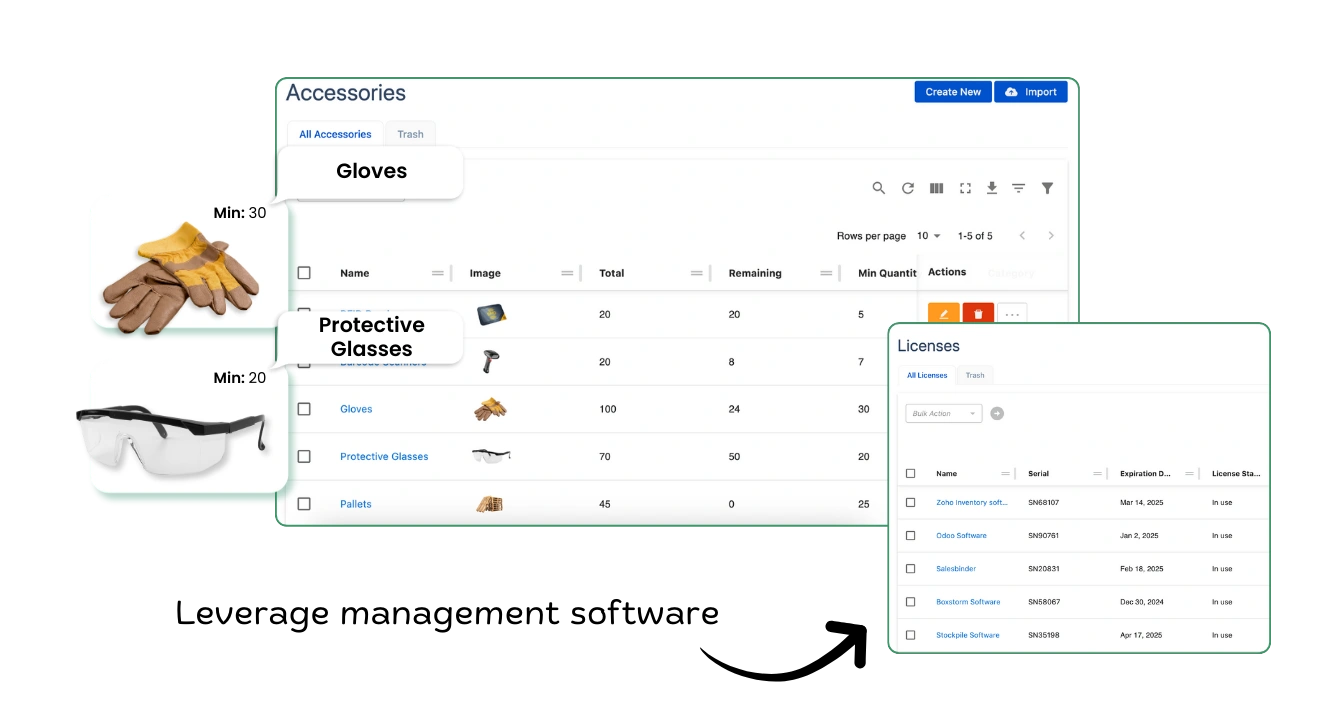1328x727 pixels.
Task: Open the show/hide columns icon
Action: coord(937,188)
